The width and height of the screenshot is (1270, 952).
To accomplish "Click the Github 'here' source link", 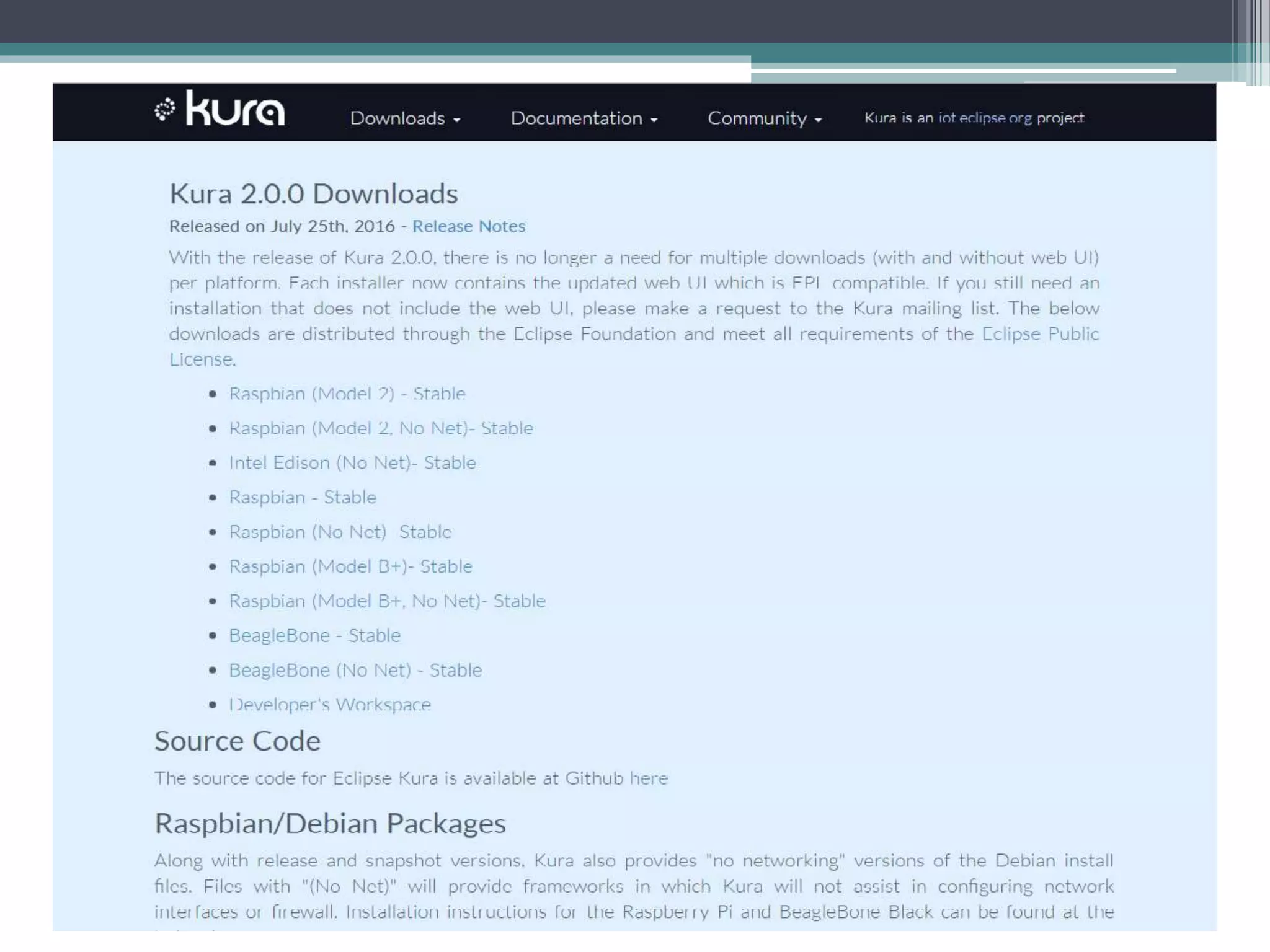I will 649,778.
